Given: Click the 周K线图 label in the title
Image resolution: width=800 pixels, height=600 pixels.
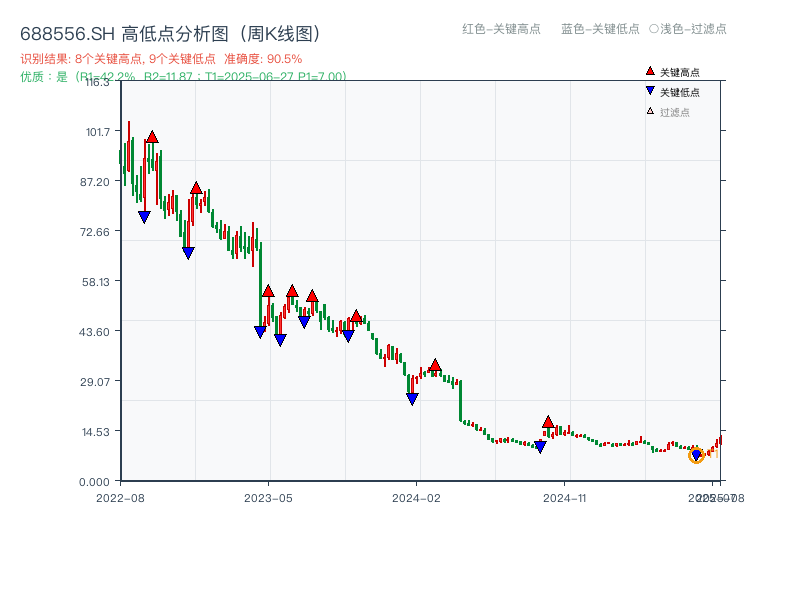Looking at the screenshot, I should point(280,32).
